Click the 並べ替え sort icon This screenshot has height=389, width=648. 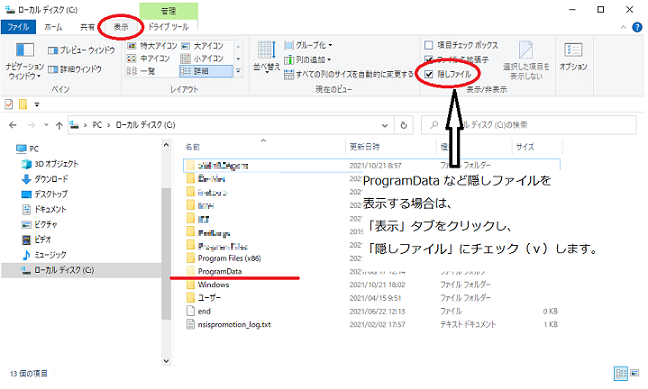(x=267, y=57)
